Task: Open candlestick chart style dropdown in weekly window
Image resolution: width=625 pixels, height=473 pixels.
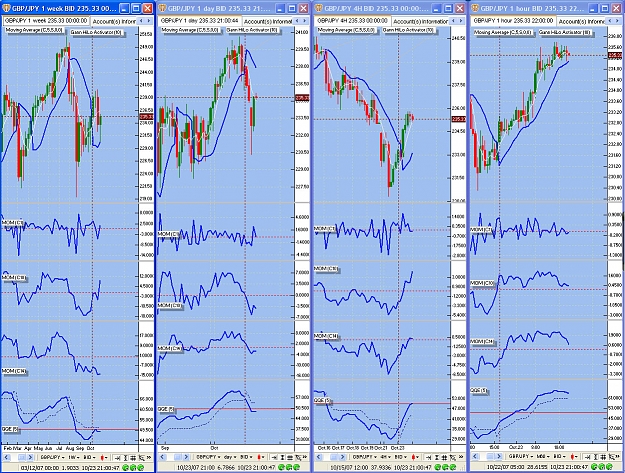Action: [x=104, y=457]
